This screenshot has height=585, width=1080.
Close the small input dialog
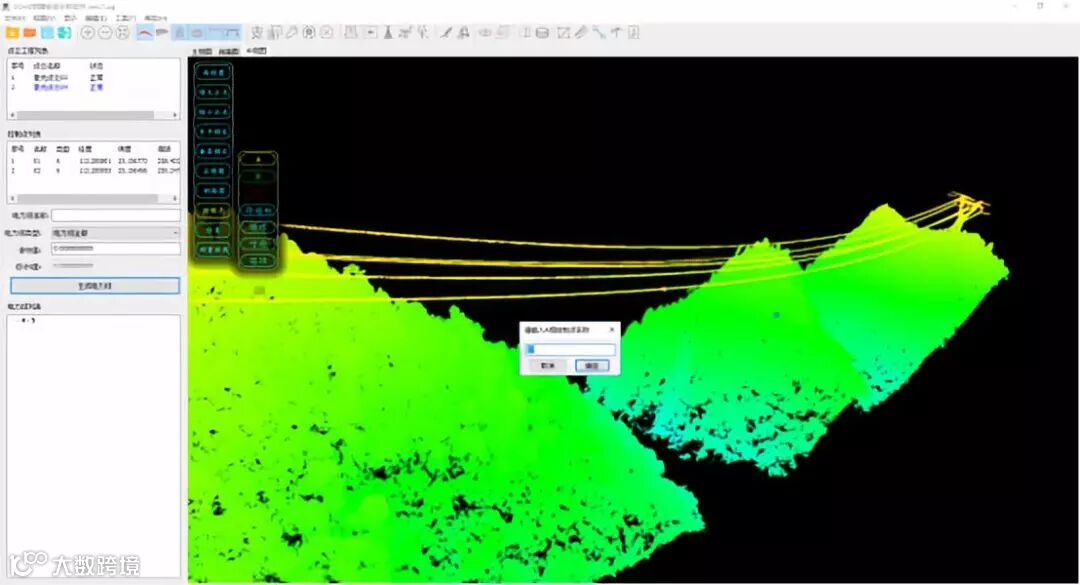pos(612,330)
